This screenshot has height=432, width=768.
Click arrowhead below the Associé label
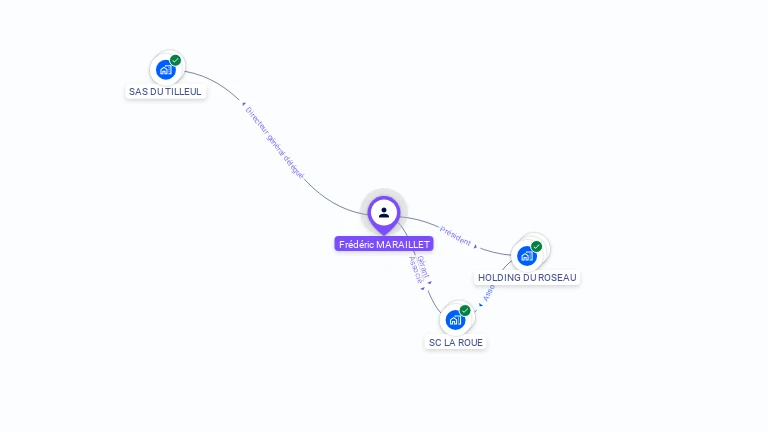(423, 289)
